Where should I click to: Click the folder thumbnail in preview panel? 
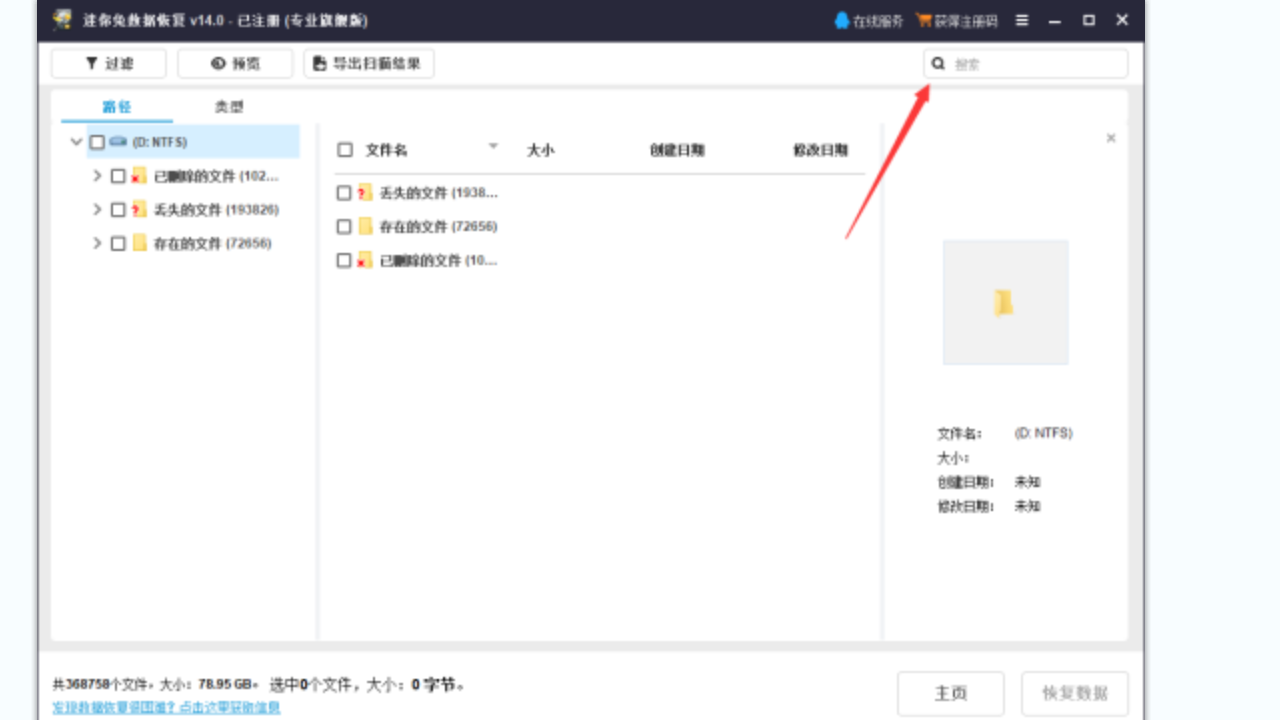point(1005,302)
